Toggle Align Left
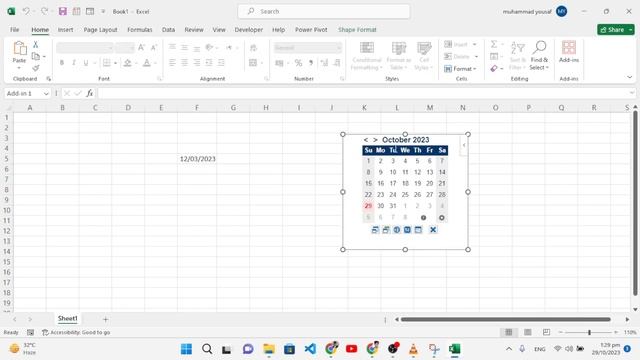Image resolution: width=640 pixels, height=360 pixels. coord(172,63)
